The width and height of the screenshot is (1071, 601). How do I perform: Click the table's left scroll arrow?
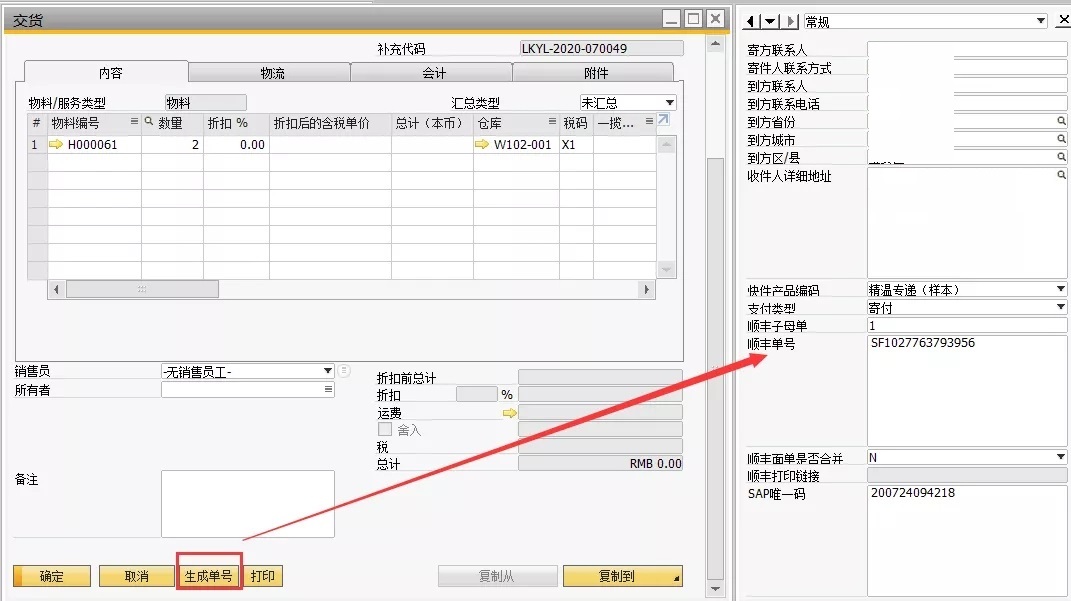pos(56,290)
